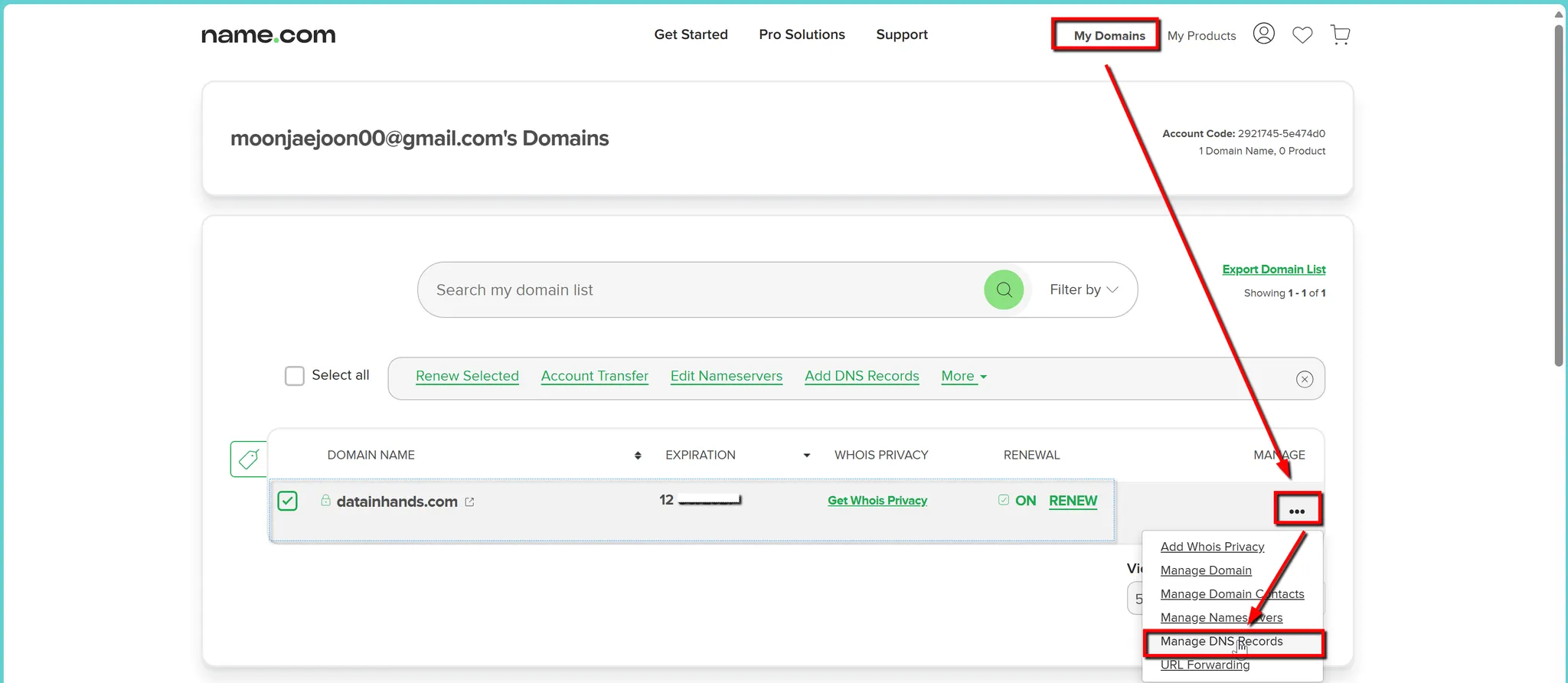The image size is (1568, 683).
Task: Click the RENEWAL column header
Action: (1031, 455)
